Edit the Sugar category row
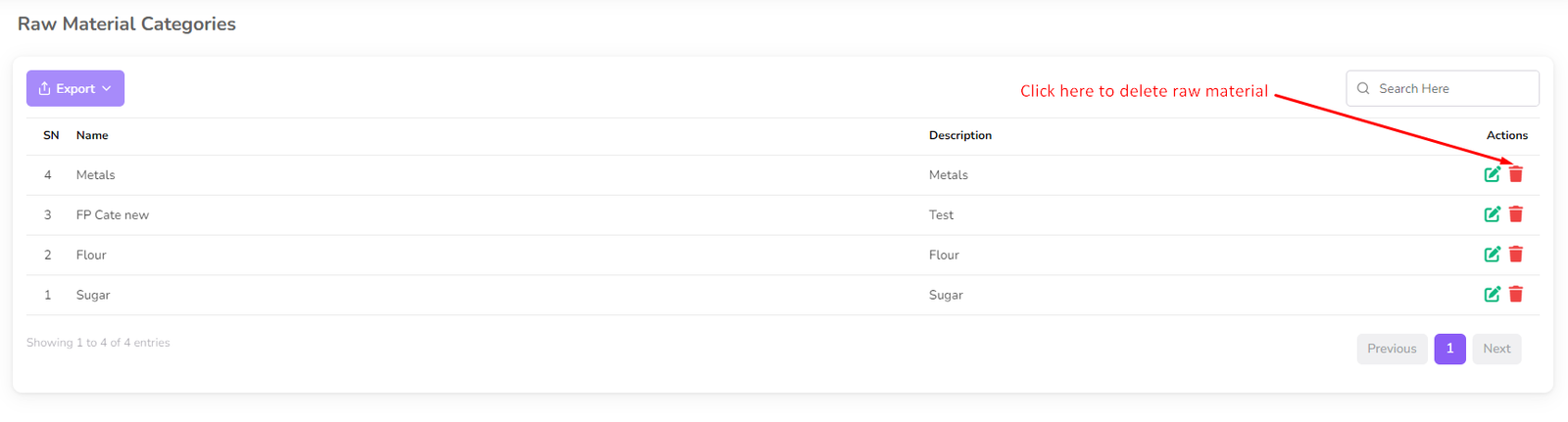The image size is (1568, 422). [1492, 295]
